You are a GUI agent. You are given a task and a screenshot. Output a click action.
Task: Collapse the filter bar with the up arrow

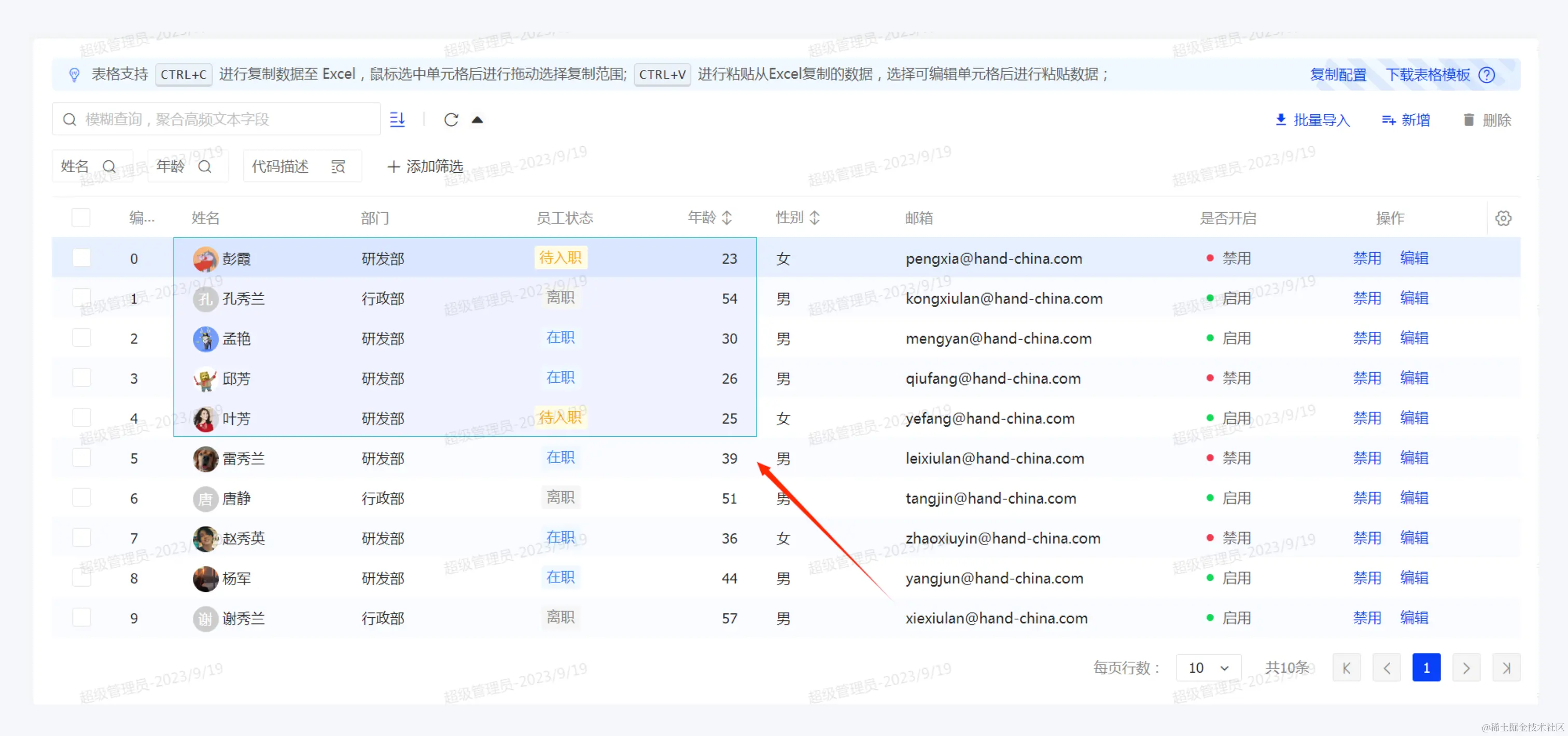point(477,120)
